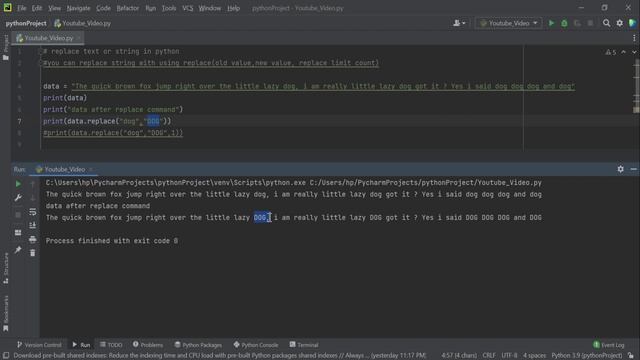Open the Navigate menu
Image resolution: width=640 pixels, height=360 pixels.
(78, 8)
